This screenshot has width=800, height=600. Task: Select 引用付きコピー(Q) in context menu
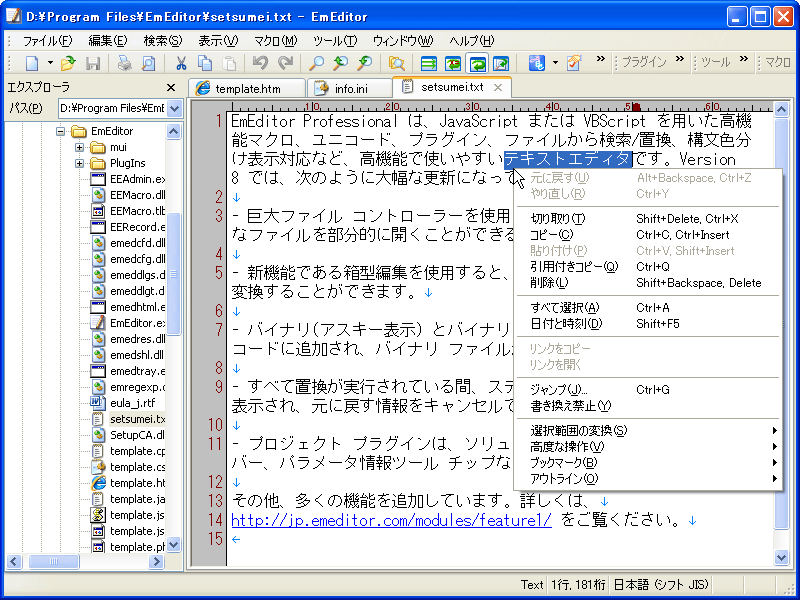pyautogui.click(x=649, y=267)
